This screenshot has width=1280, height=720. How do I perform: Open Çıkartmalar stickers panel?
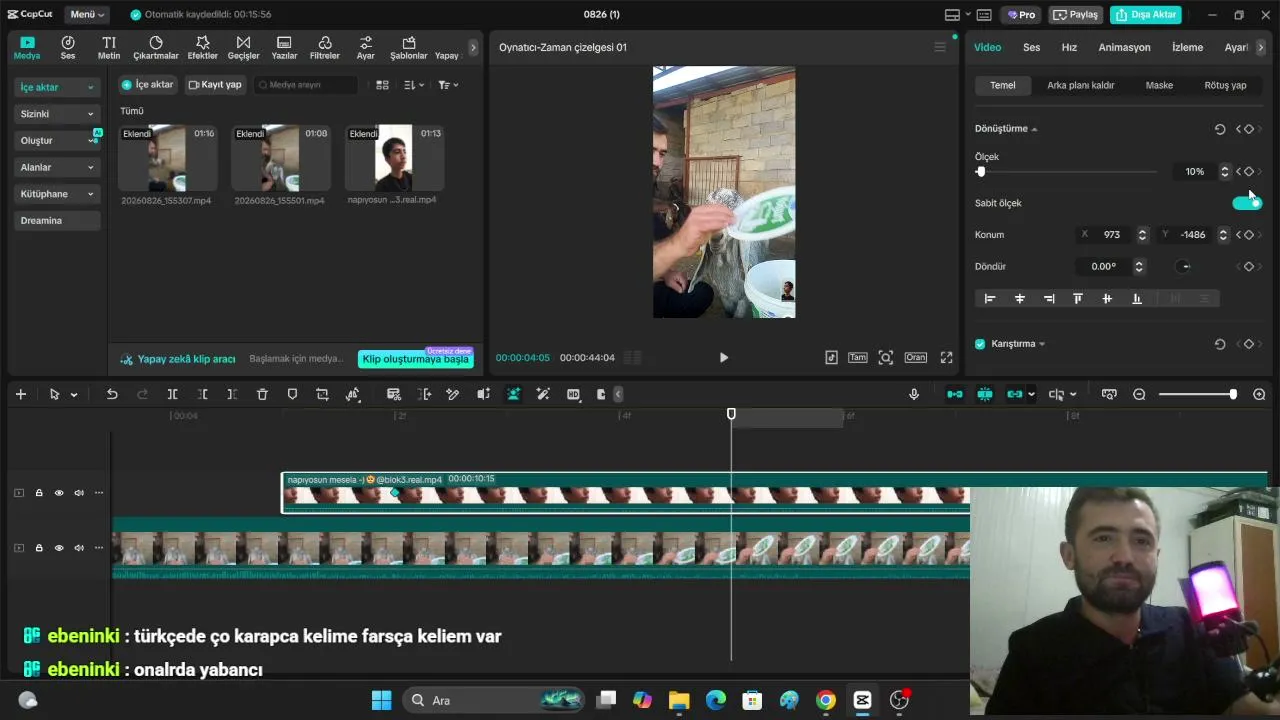[156, 48]
